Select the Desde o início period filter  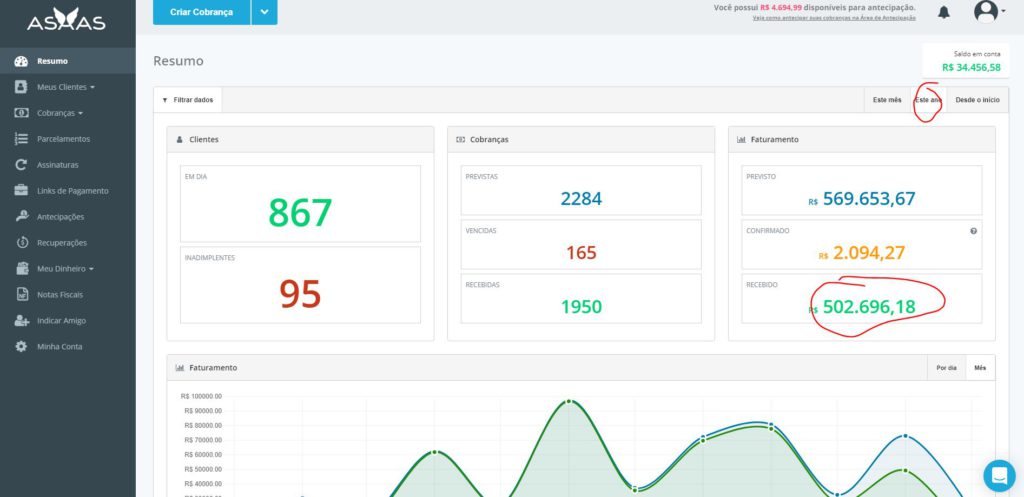coord(977,100)
